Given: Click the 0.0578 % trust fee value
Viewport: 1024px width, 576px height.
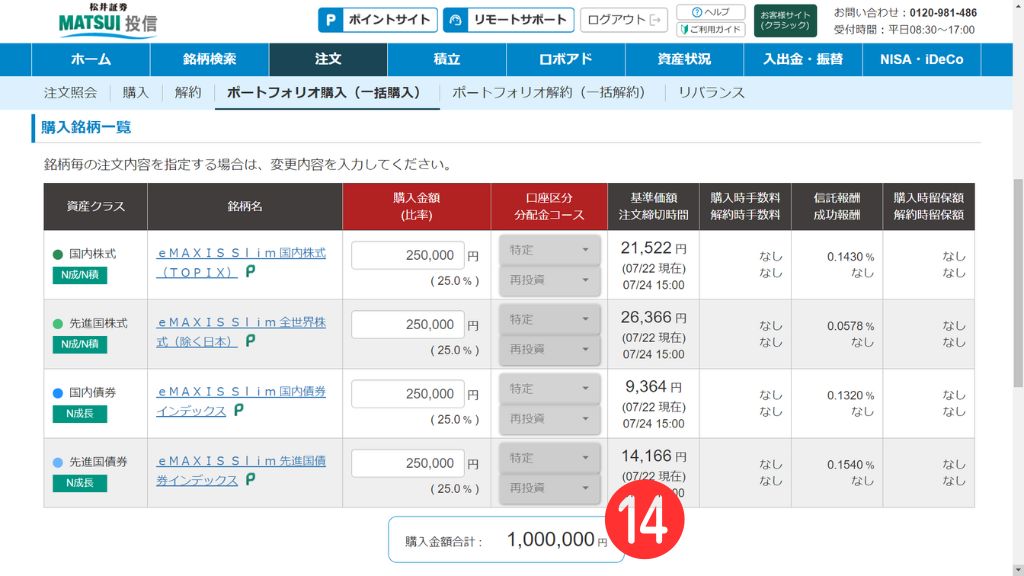Looking at the screenshot, I should [x=850, y=326].
